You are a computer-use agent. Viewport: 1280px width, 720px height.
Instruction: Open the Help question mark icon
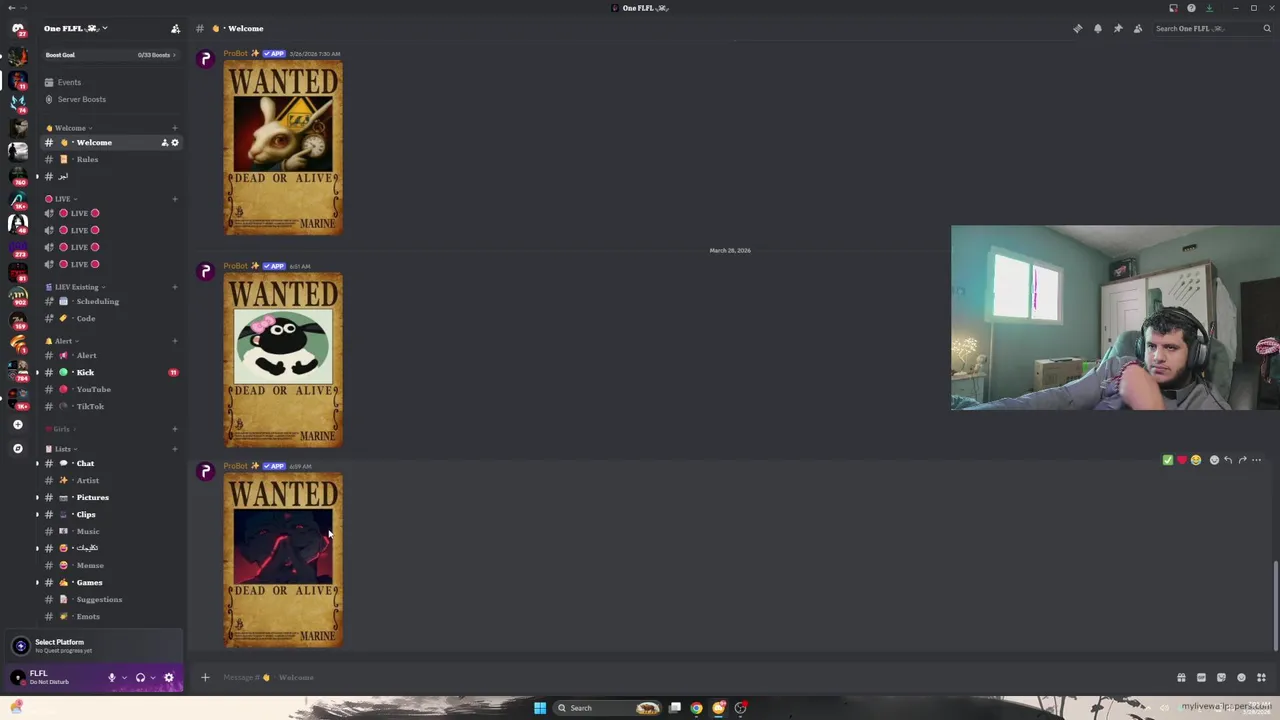pos(1191,8)
